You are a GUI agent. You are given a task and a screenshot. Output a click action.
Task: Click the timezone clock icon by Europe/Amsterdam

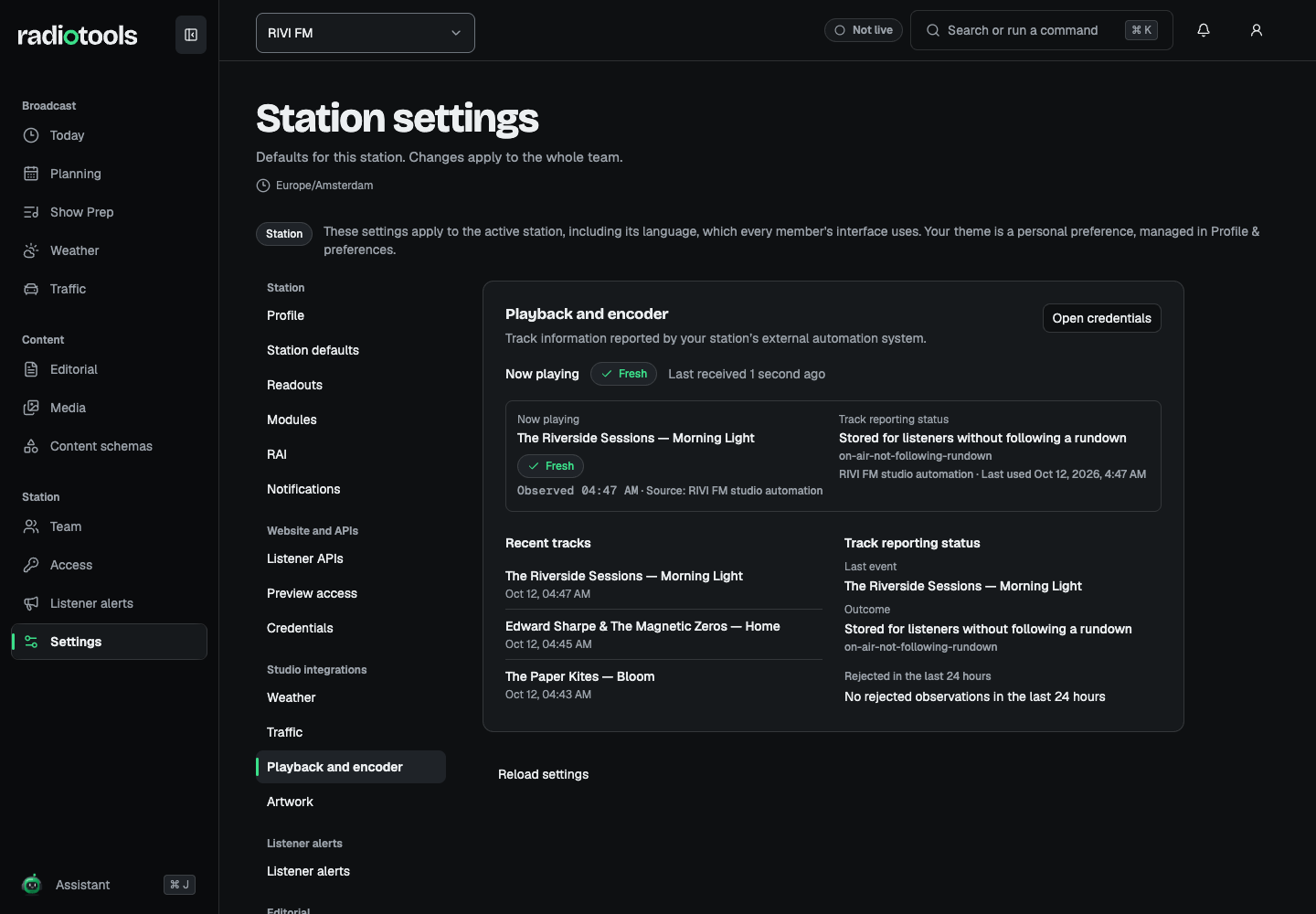(263, 186)
